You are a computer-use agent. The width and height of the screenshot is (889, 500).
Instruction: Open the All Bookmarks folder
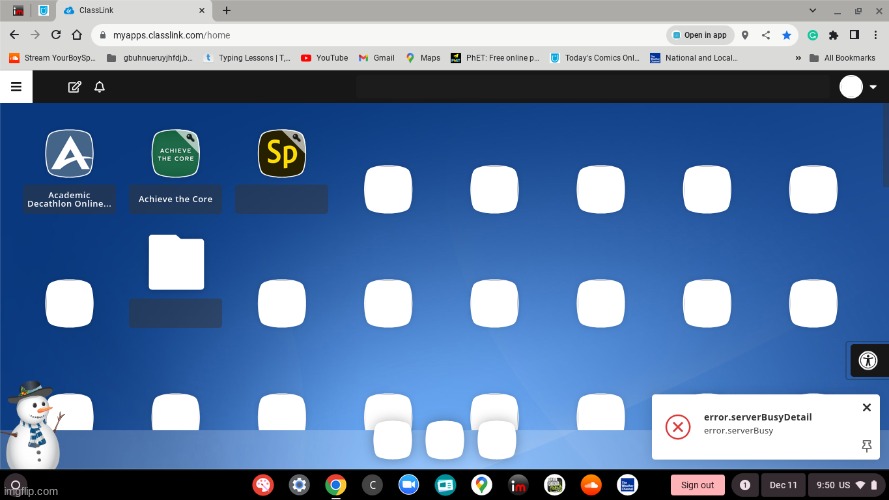coord(843,58)
